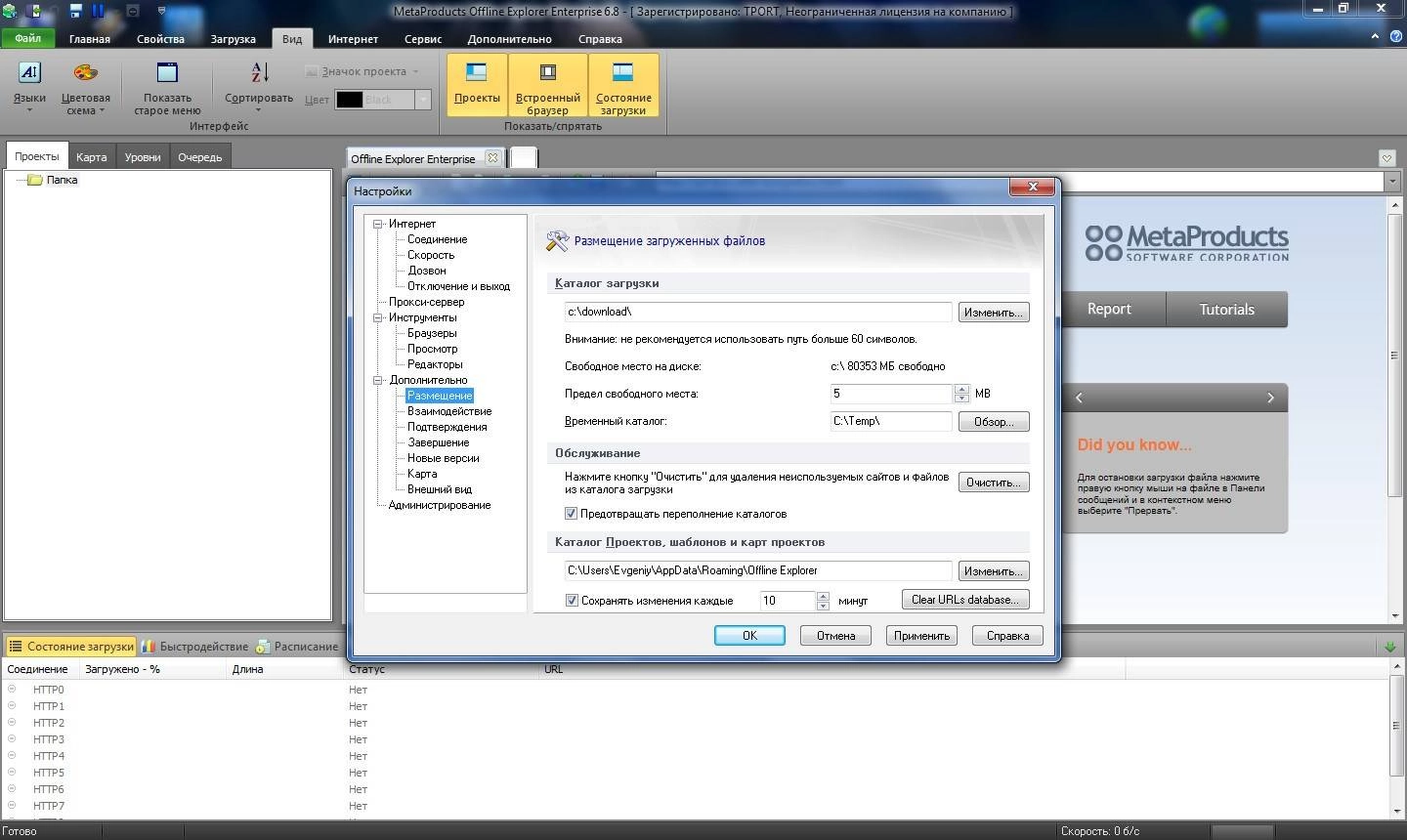Select Браузеры in settings tree
The height and width of the screenshot is (840, 1407).
click(432, 333)
